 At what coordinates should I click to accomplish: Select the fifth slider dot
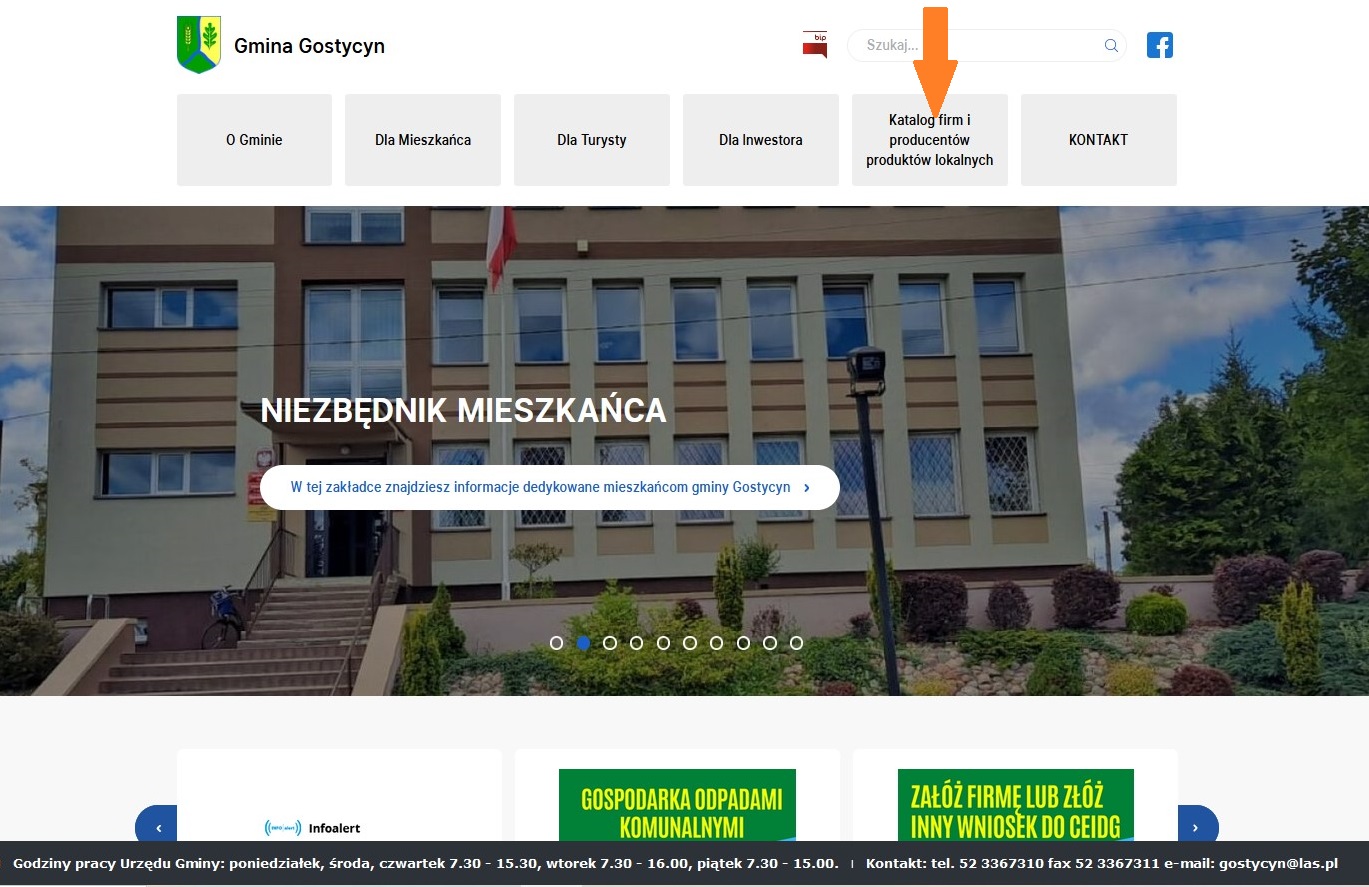click(x=663, y=643)
